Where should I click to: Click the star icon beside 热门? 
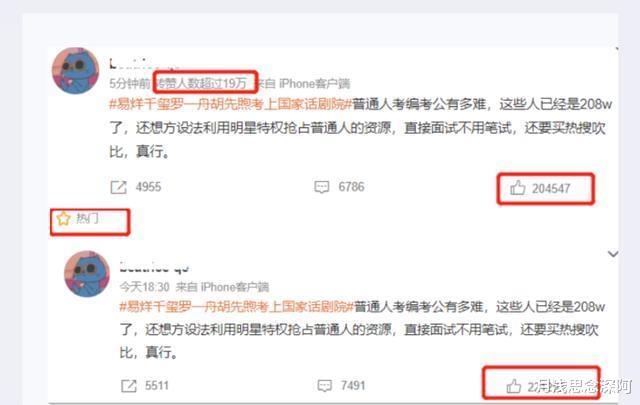pos(63,218)
